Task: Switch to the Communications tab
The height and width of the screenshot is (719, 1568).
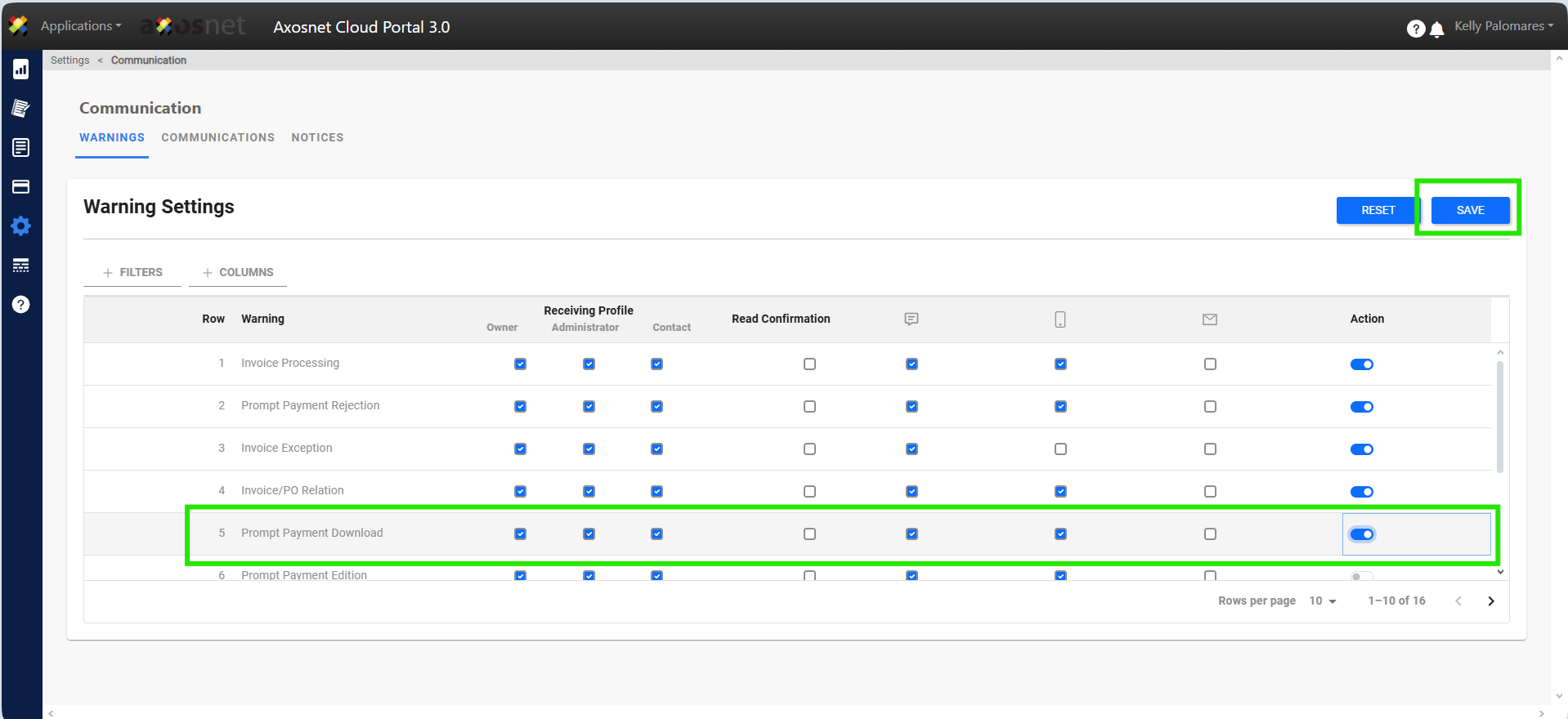Action: pos(217,138)
